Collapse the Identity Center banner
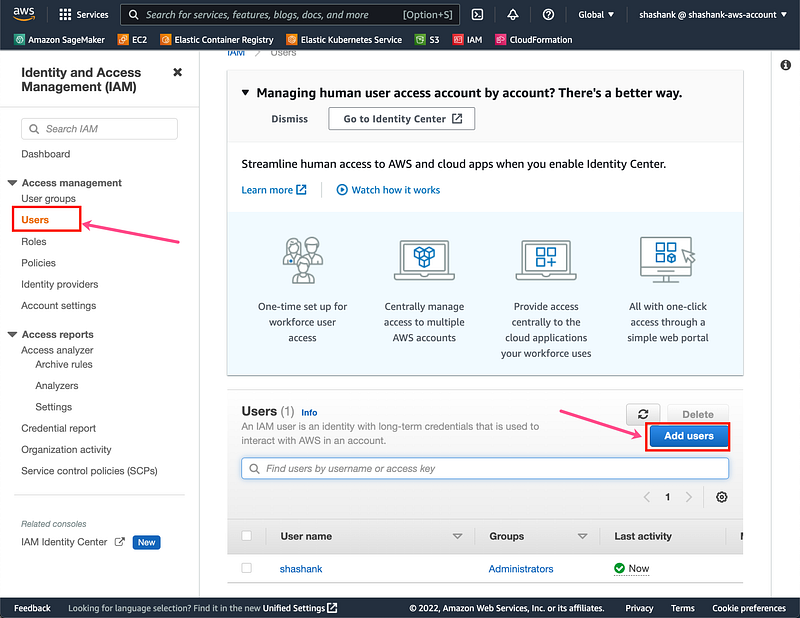This screenshot has width=800, height=618. [246, 93]
